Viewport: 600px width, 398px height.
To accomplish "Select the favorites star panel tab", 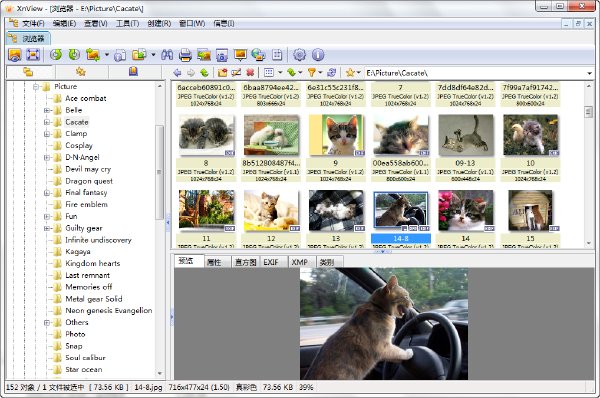I will coord(80,72).
